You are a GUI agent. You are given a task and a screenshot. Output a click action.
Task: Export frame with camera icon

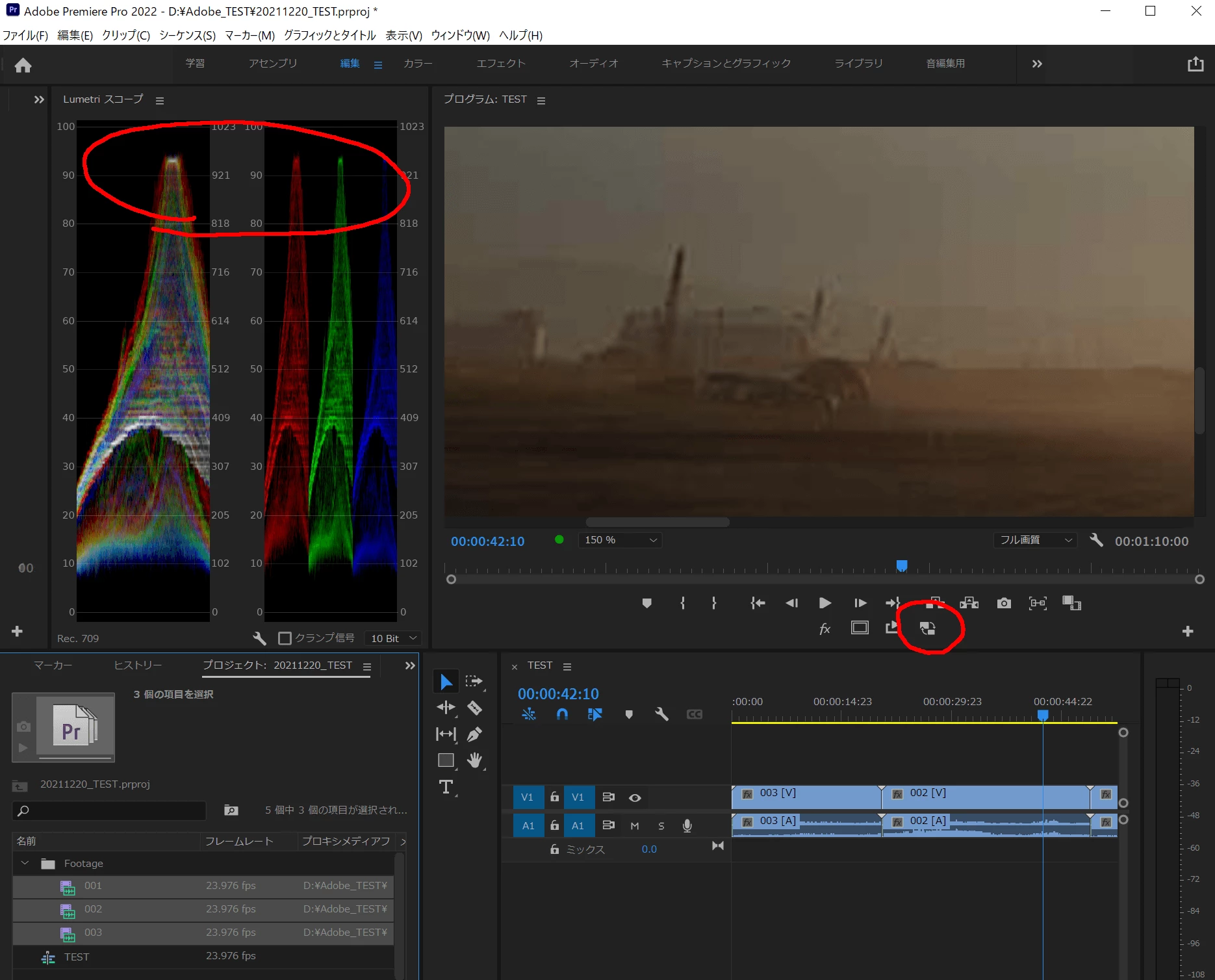click(1004, 603)
